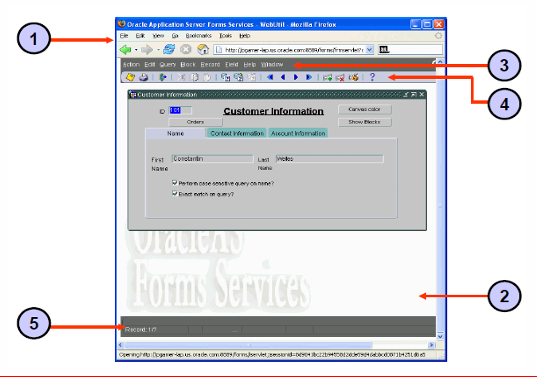Screen dimensions: 537x377
Task: Click the Exit door icon in Forms toolbar
Action: tap(163, 77)
